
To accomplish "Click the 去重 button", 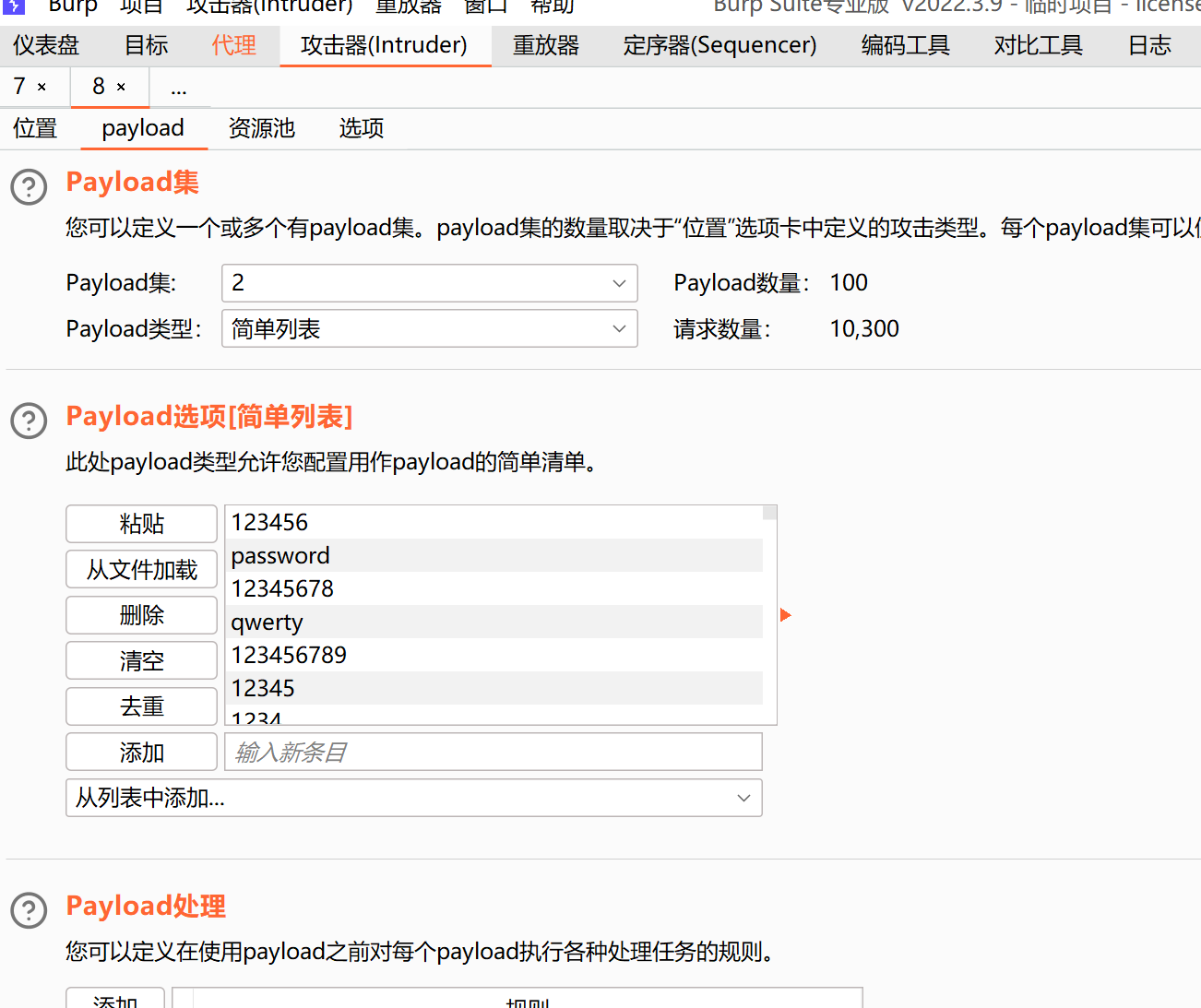I will [141, 706].
